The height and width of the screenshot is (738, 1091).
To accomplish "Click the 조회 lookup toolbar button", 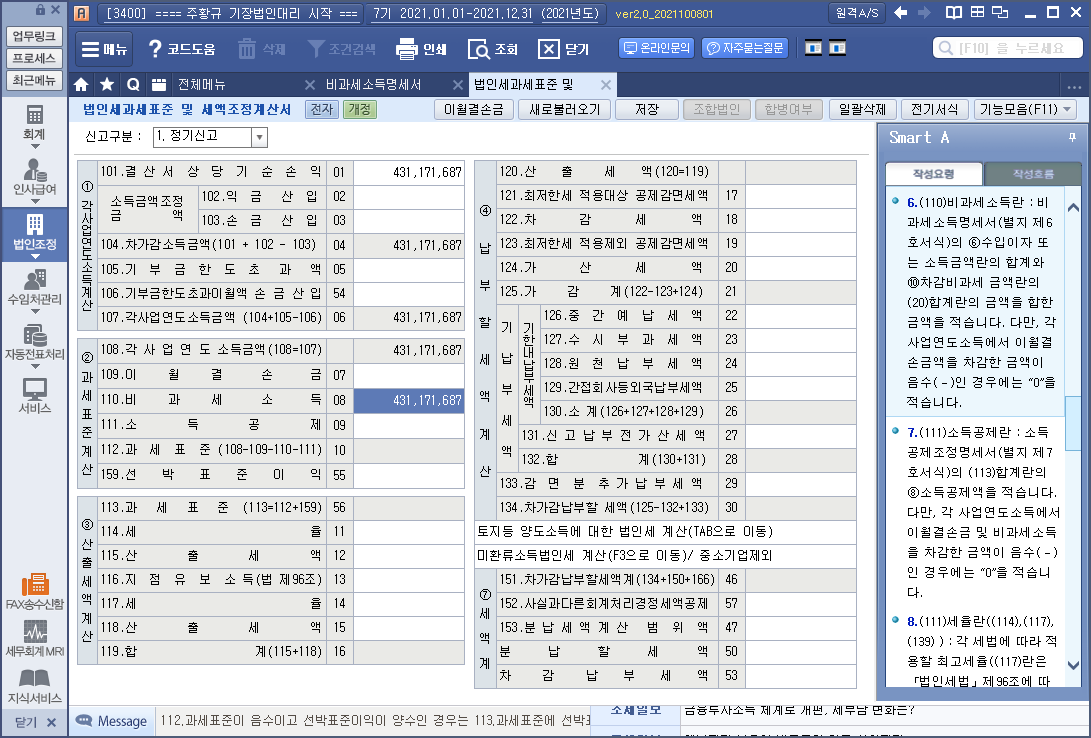I will (493, 49).
